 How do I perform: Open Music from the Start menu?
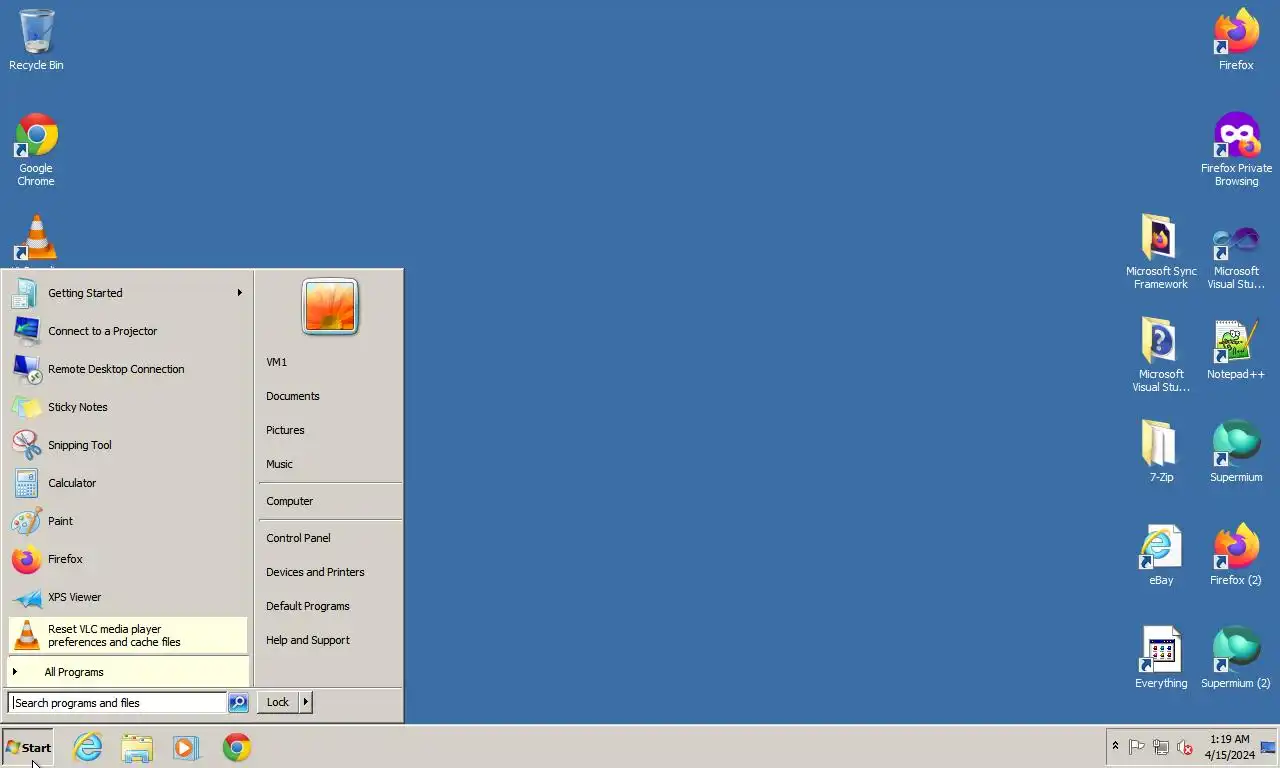[x=330, y=464]
